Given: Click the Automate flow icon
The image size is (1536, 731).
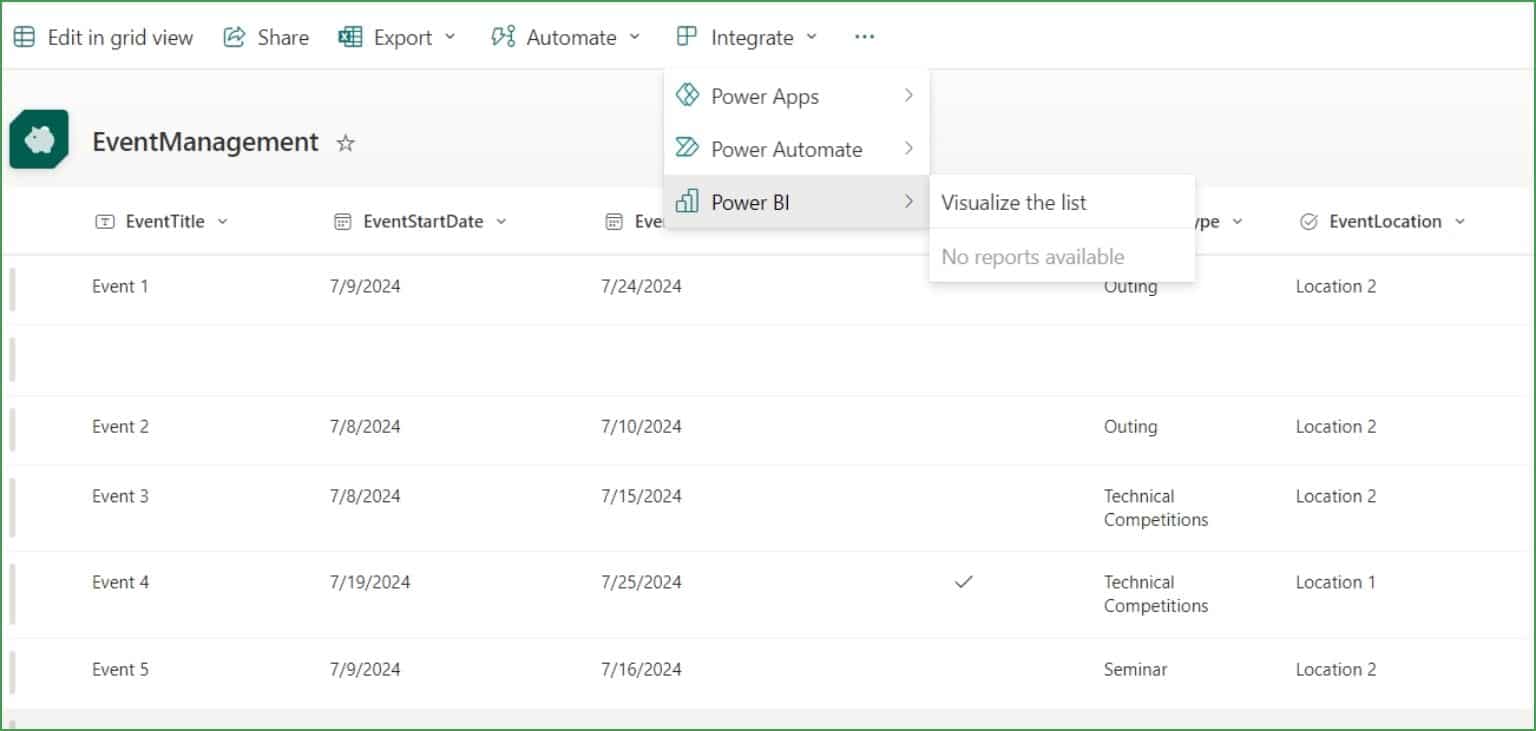Looking at the screenshot, I should click(502, 37).
